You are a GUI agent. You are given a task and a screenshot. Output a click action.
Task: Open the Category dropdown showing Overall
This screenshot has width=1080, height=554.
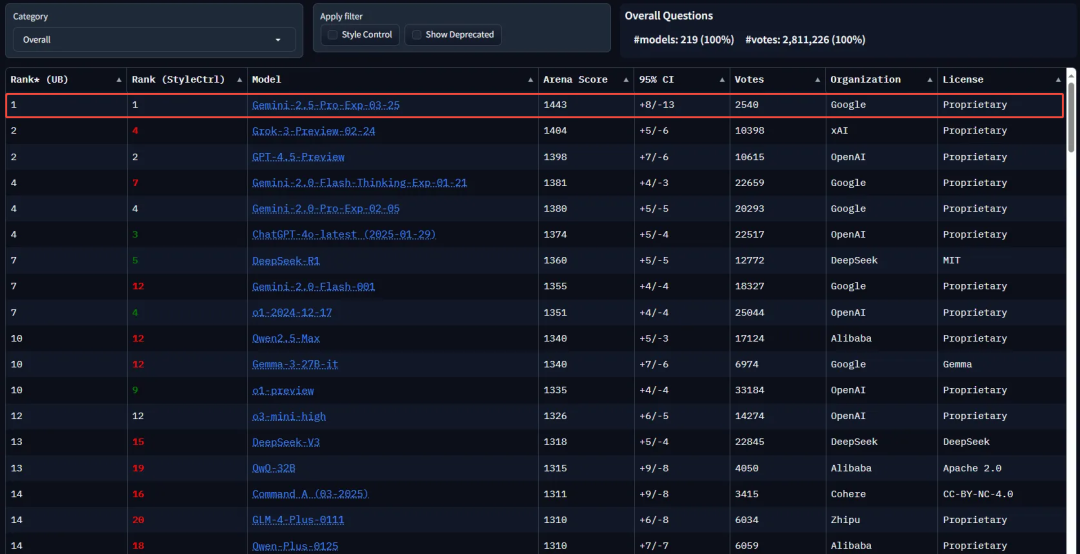coord(154,40)
